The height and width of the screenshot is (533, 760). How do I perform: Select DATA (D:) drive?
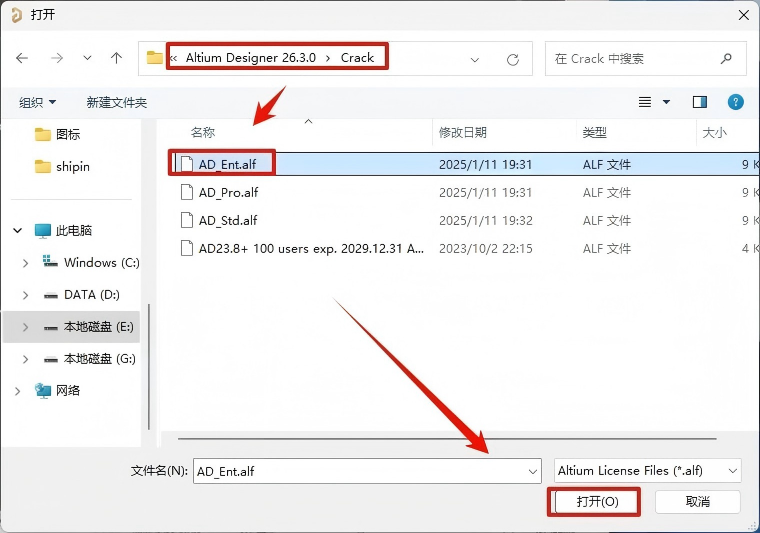tap(81, 295)
